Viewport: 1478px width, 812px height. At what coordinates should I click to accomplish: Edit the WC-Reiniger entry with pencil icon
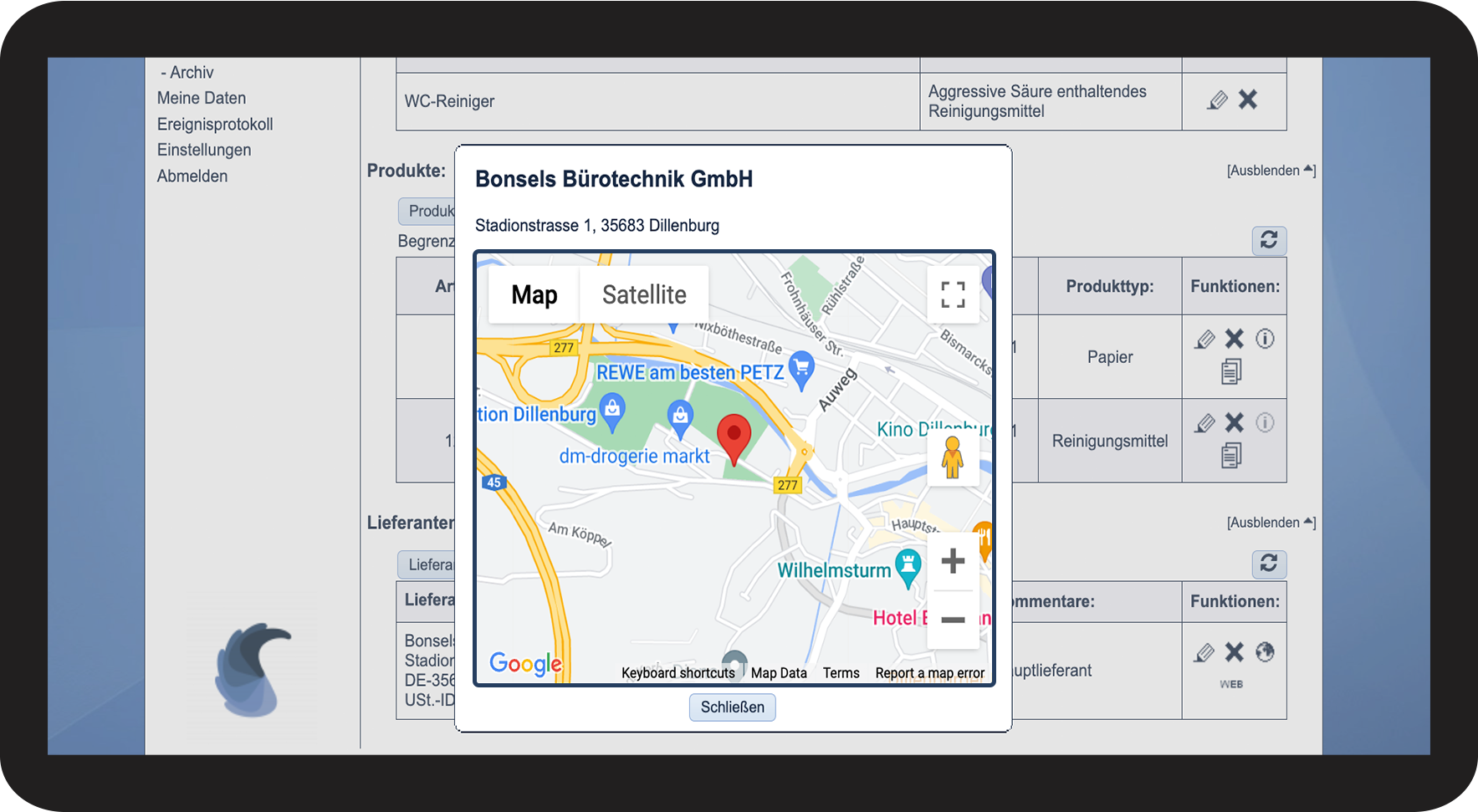pyautogui.click(x=1218, y=100)
